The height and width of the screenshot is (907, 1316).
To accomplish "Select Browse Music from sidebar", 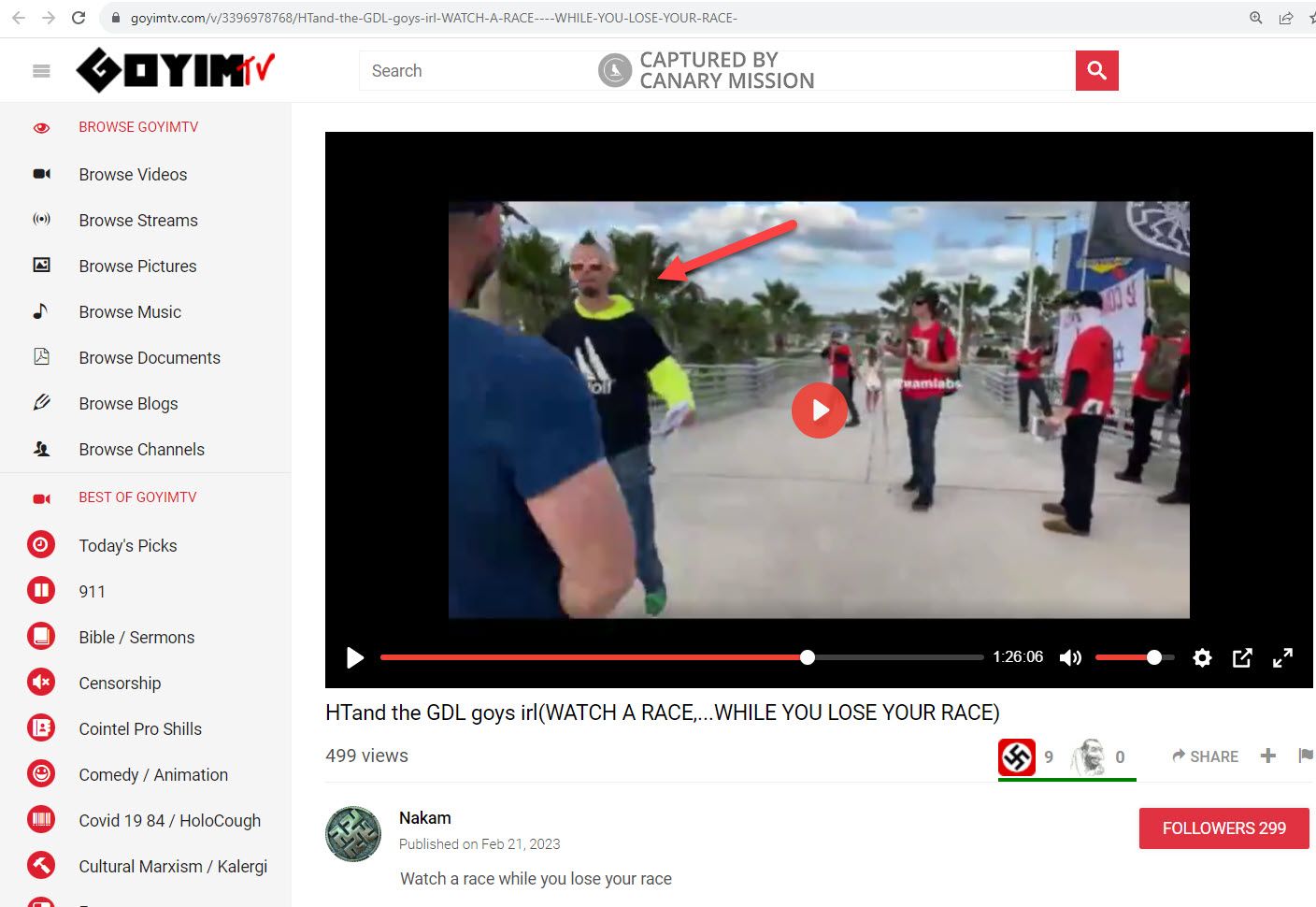I will click(x=130, y=312).
